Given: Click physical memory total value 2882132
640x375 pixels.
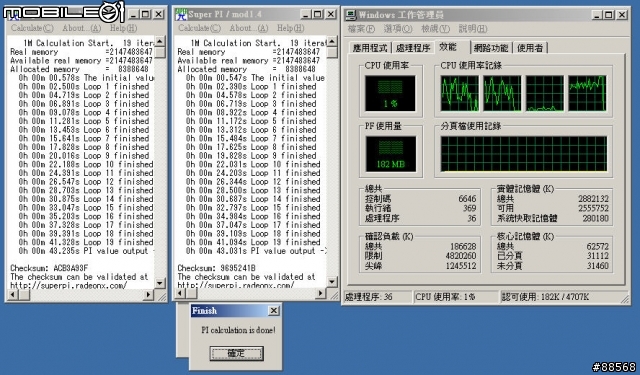Looking at the screenshot, I should [x=593, y=199].
